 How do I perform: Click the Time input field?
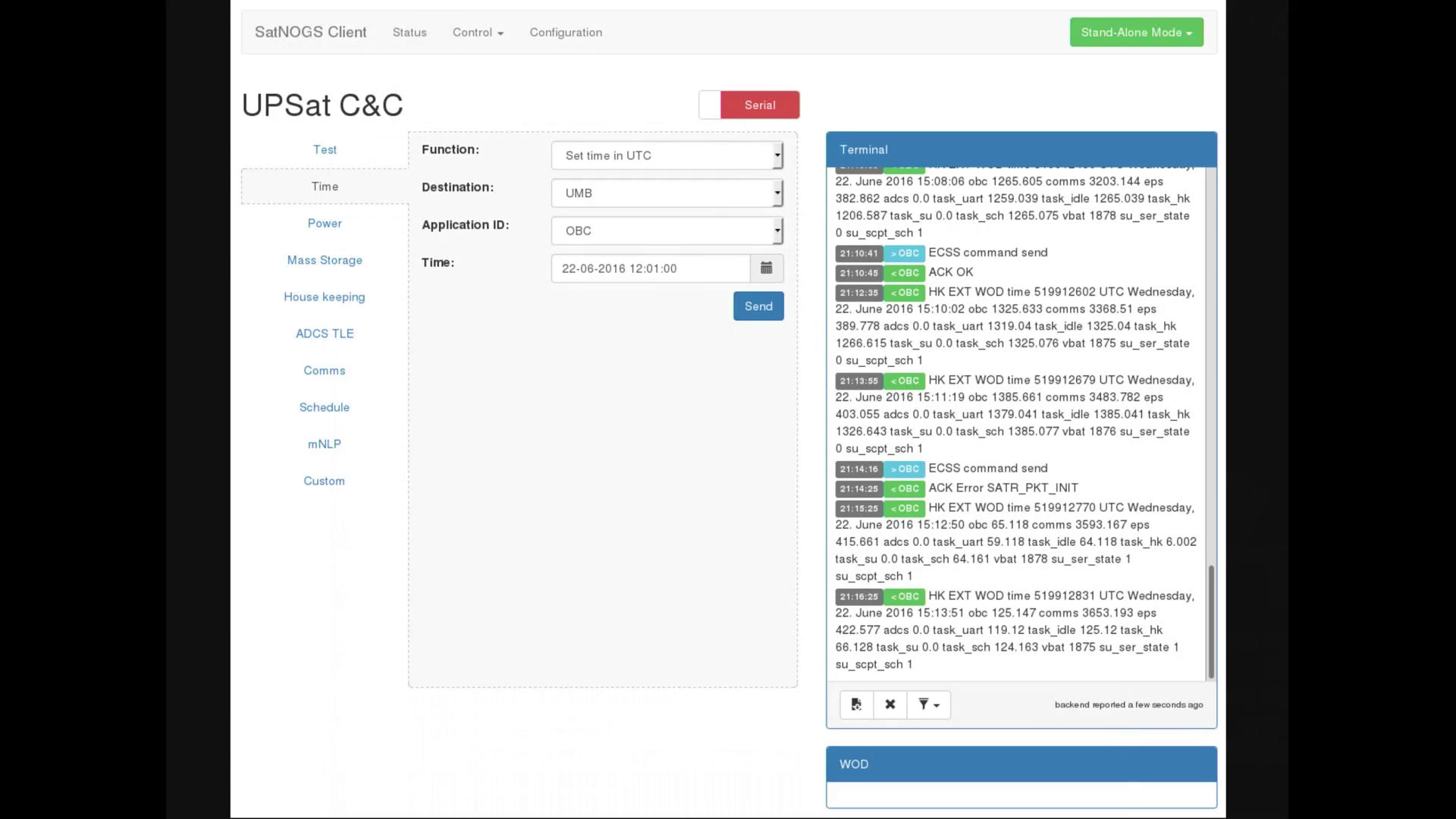coord(651,268)
